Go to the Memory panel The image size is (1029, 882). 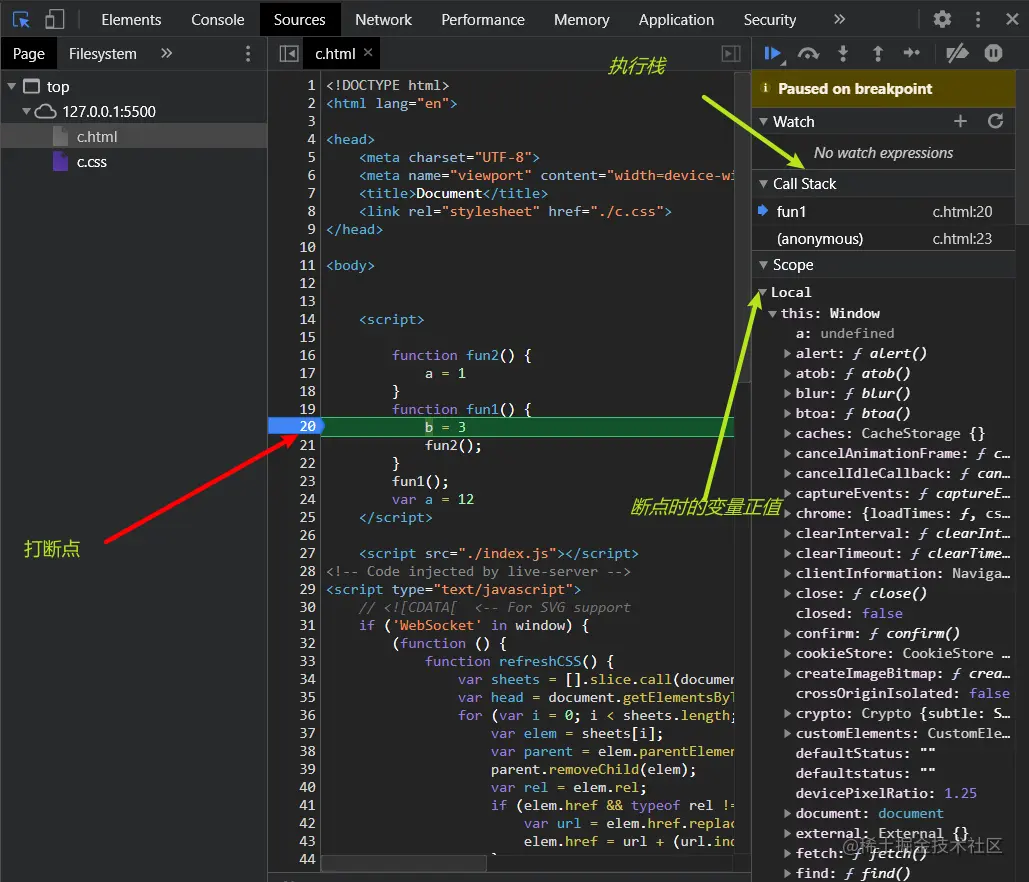[x=581, y=20]
